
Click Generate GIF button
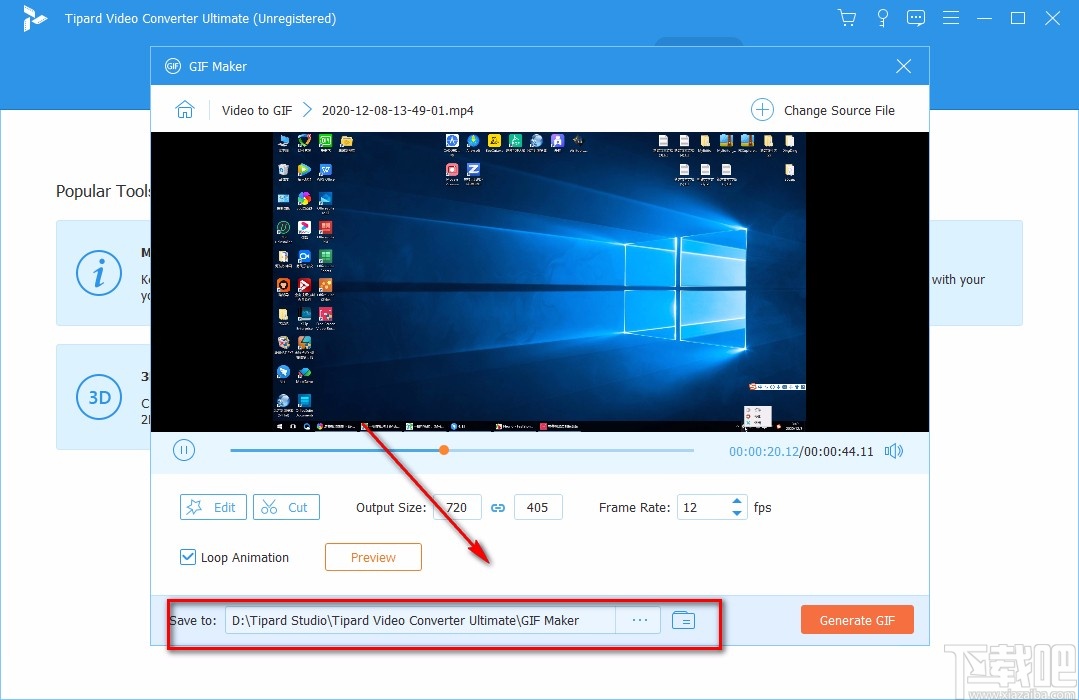[857, 620]
